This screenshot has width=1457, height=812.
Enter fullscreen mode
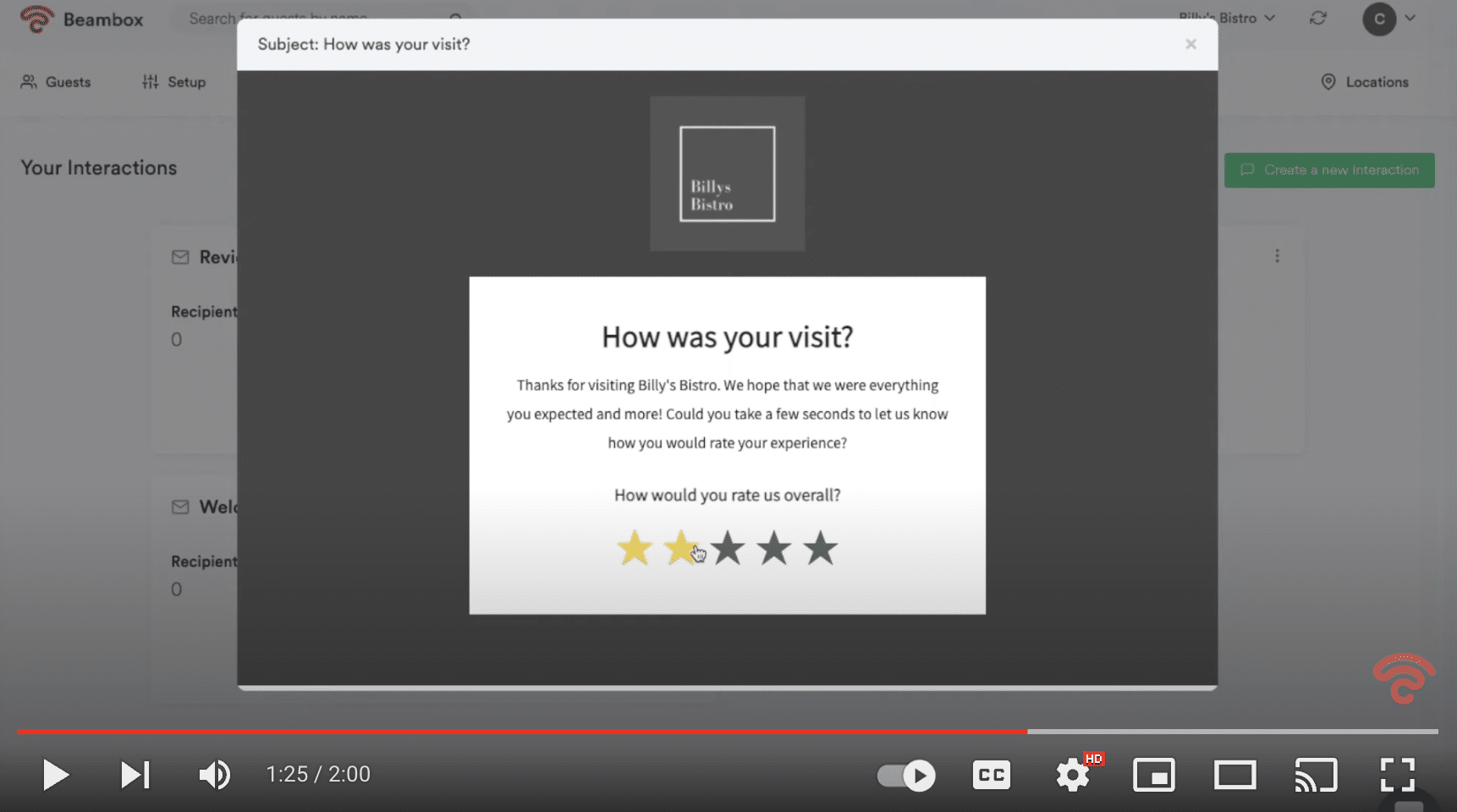click(x=1397, y=775)
